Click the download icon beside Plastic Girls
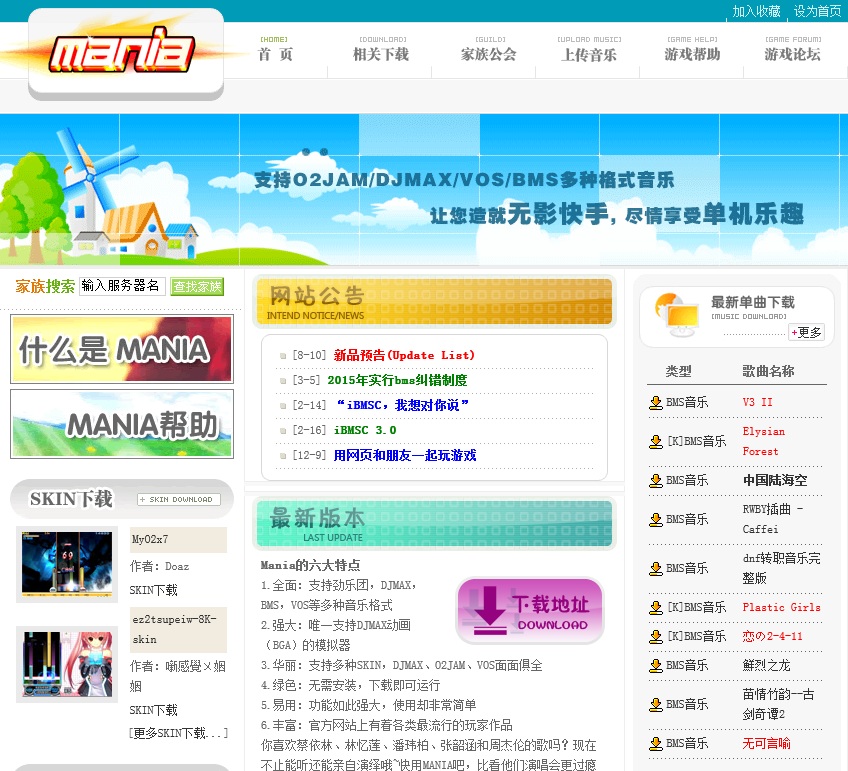 pos(655,608)
